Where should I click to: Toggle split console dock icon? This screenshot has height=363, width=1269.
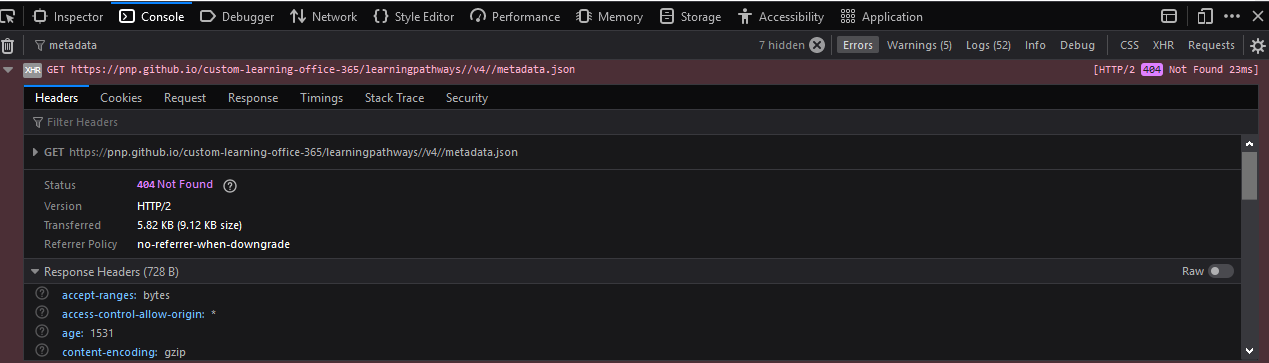[x=1169, y=16]
